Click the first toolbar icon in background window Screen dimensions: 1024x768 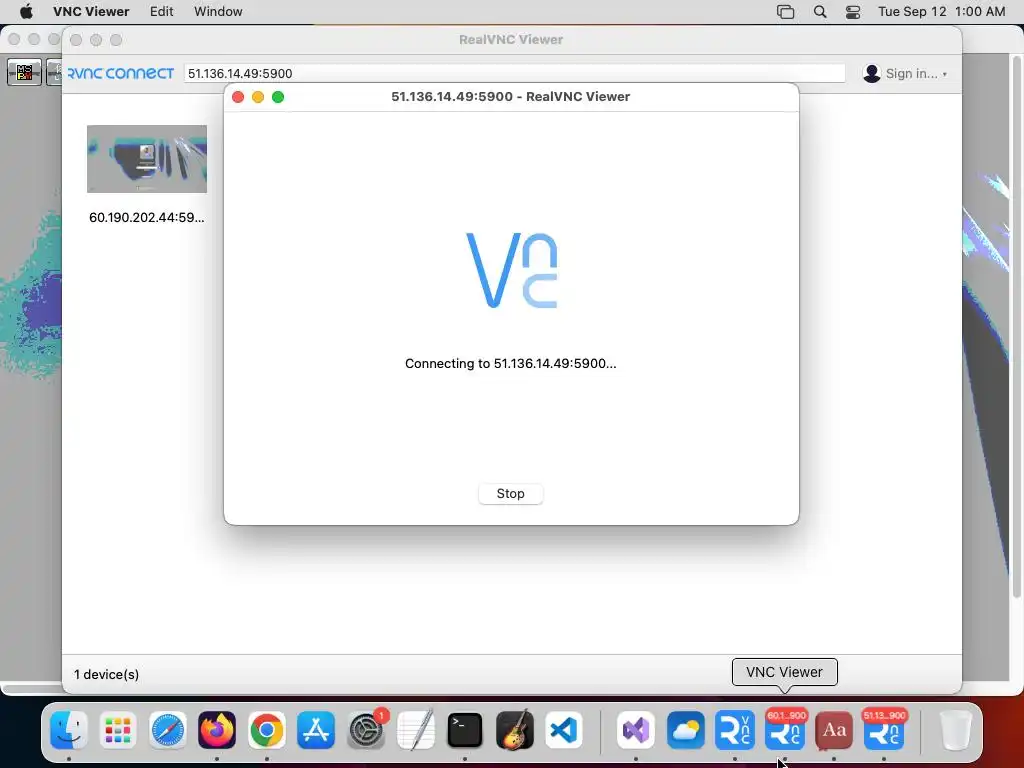coord(24,72)
